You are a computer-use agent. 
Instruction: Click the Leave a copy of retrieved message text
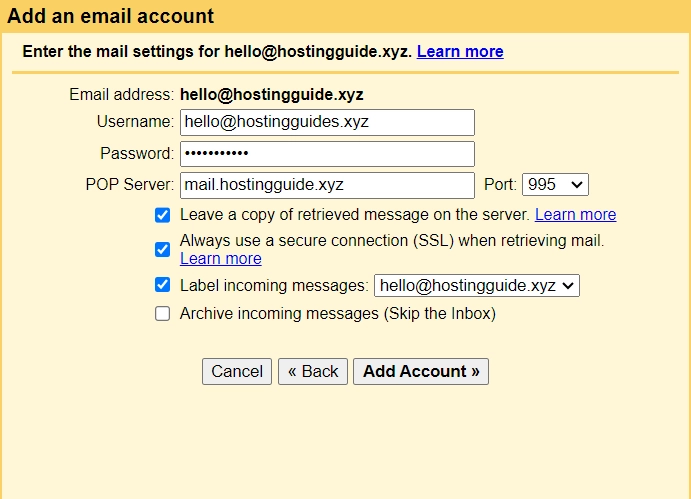[355, 215]
